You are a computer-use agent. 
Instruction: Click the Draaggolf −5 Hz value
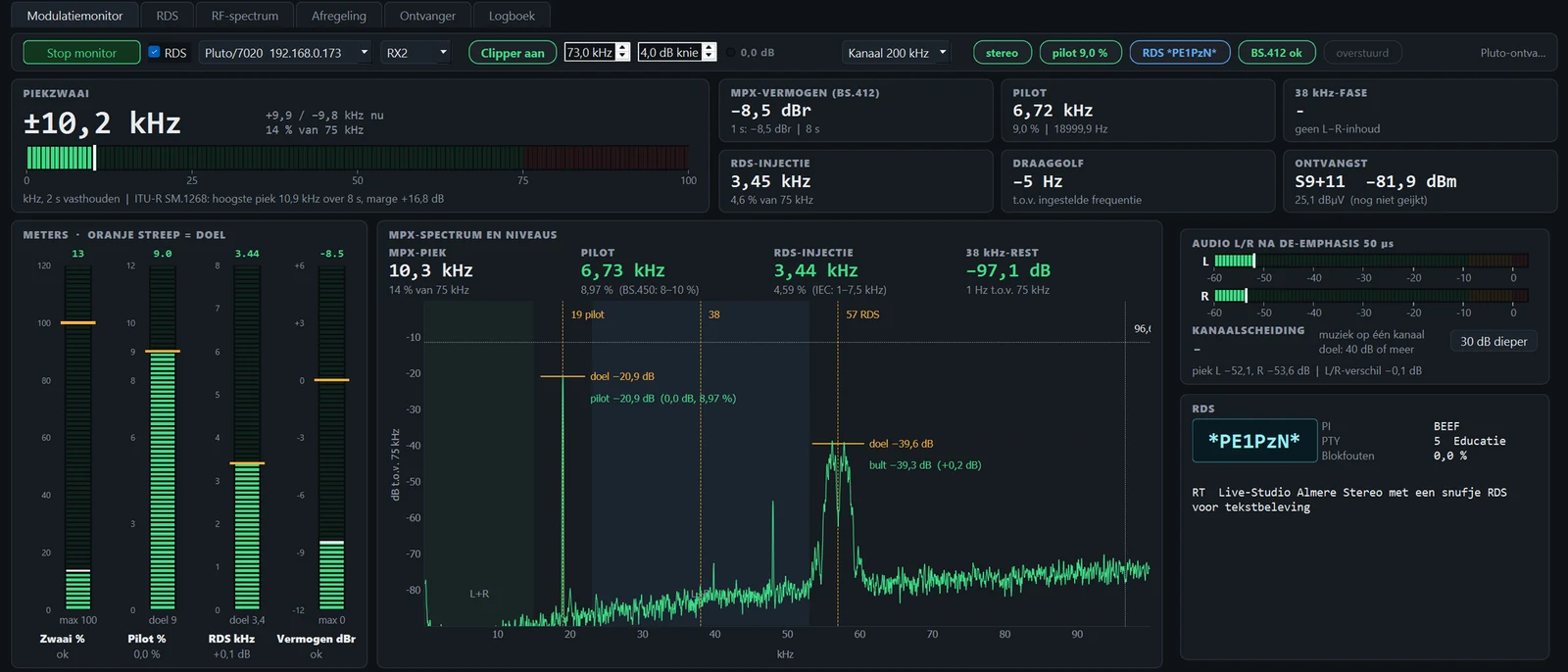[x=1038, y=181]
